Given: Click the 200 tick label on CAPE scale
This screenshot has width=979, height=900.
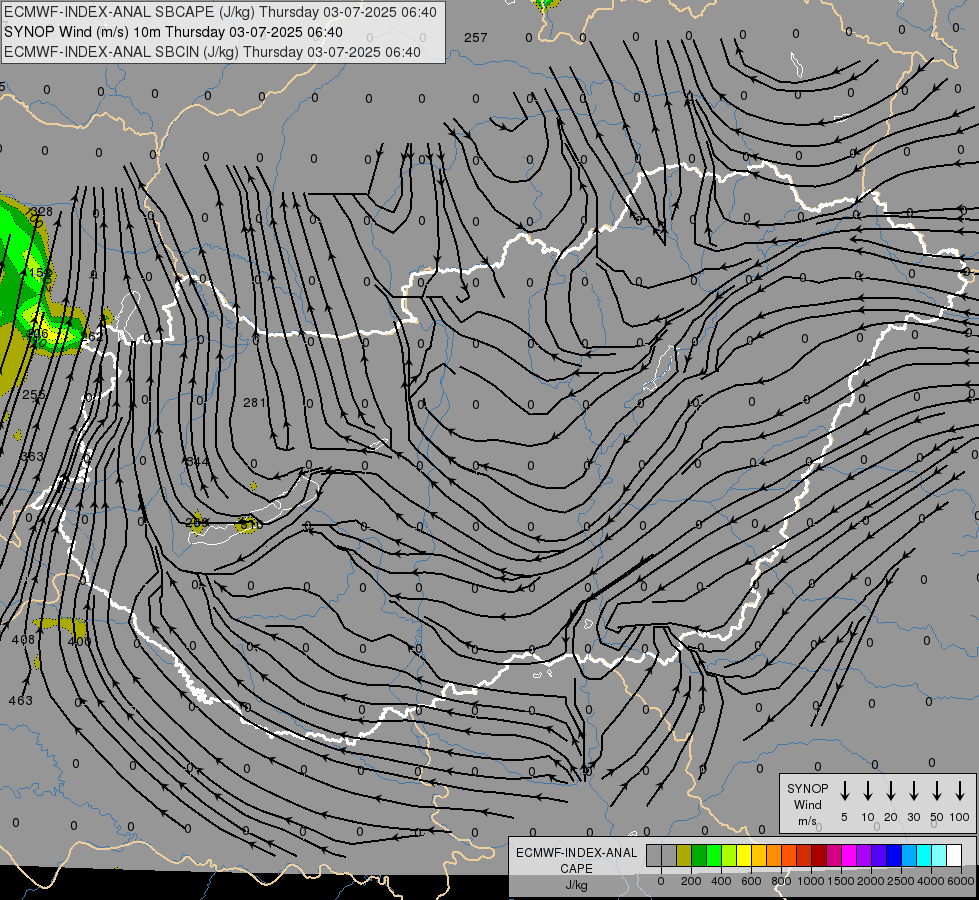Looking at the screenshot, I should pos(691,881).
